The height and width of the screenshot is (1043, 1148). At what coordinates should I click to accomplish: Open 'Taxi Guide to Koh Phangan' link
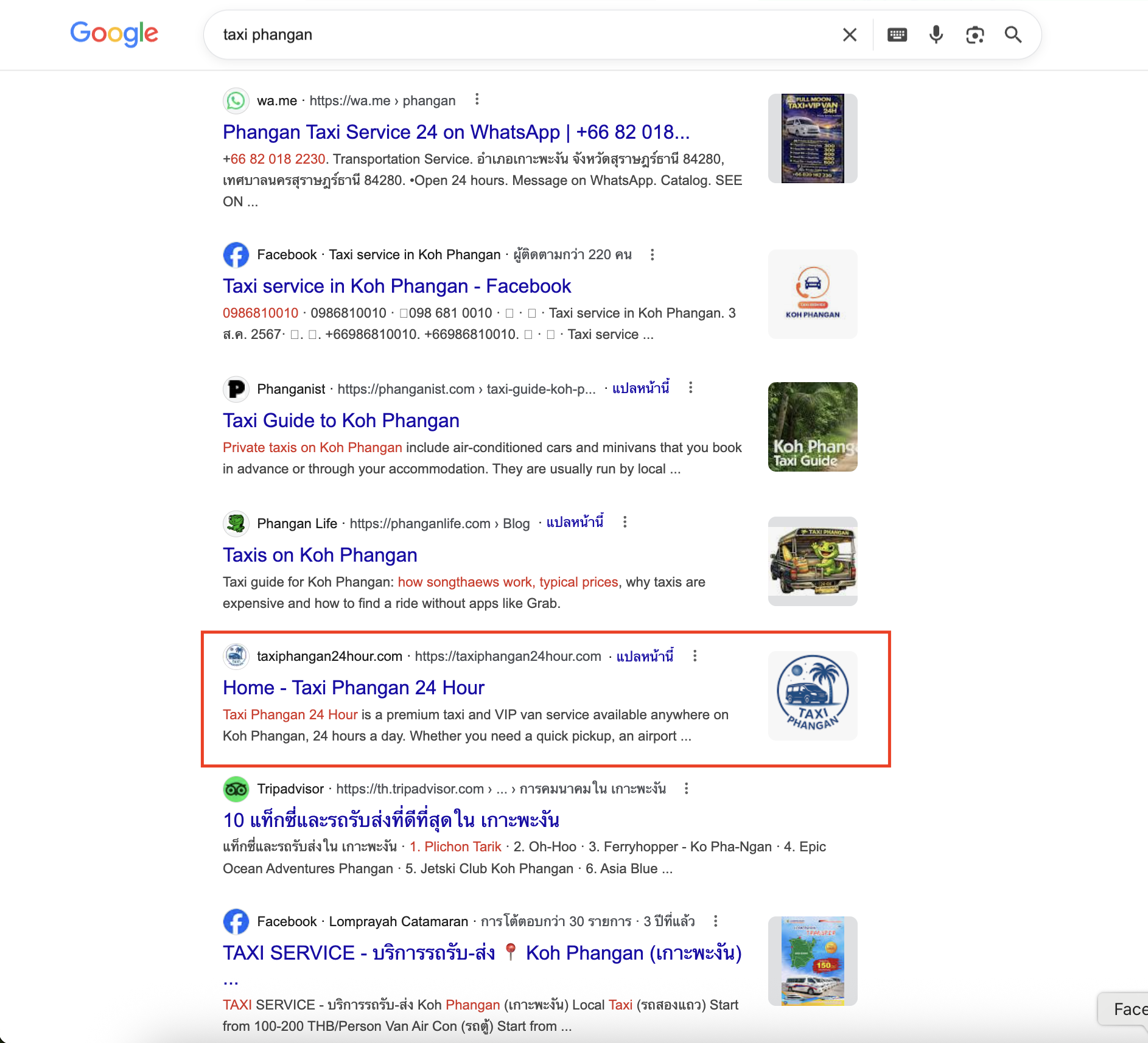(341, 420)
